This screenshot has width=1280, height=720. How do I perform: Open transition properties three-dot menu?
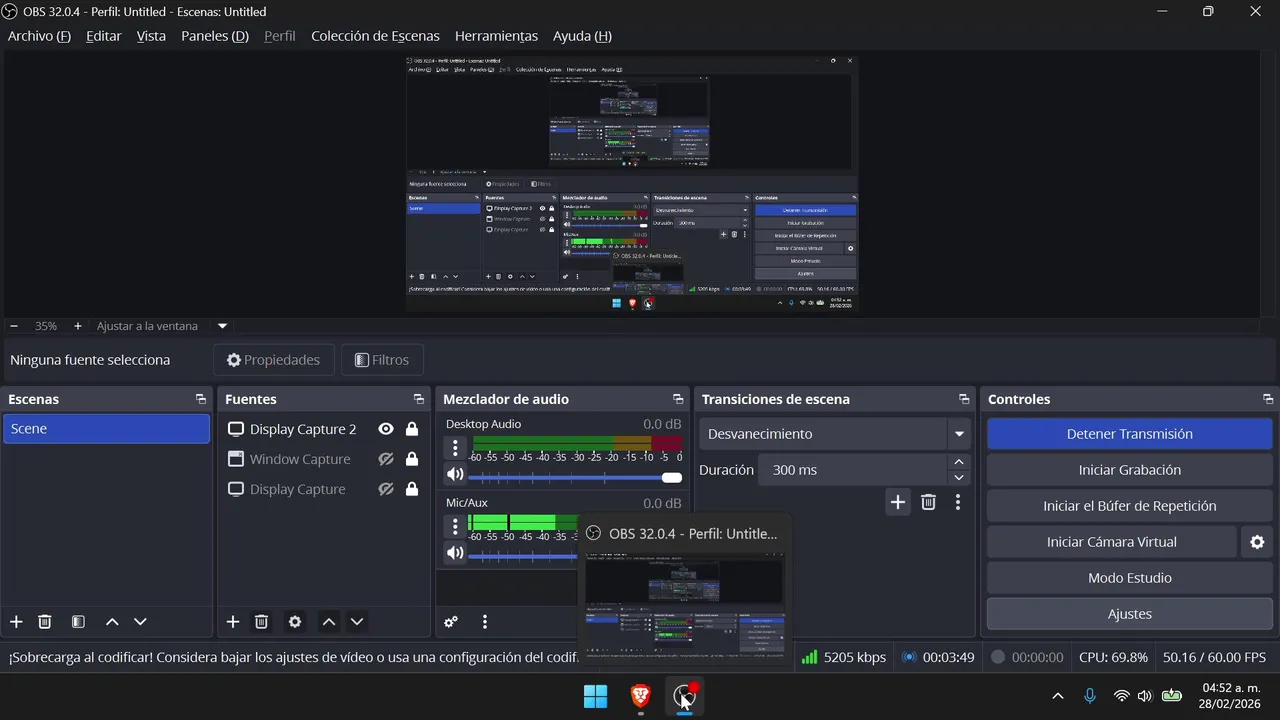(958, 502)
